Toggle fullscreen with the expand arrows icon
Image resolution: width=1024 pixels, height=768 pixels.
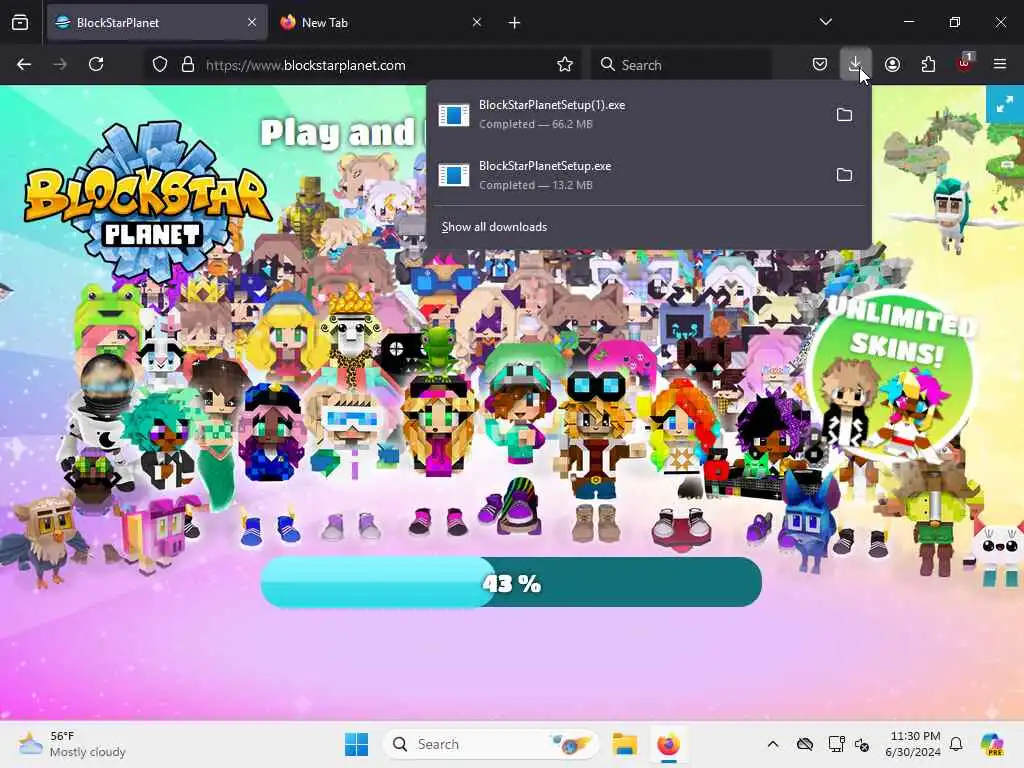(1005, 104)
